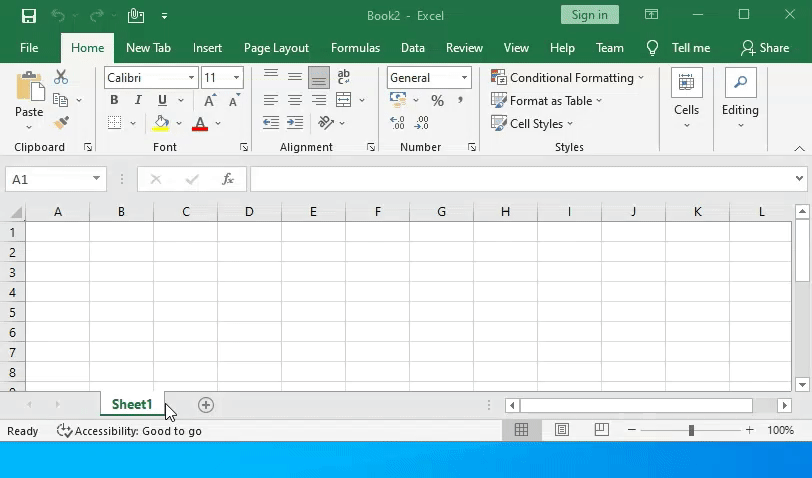Select the Format Painter brush
Viewport: 812px width, 478px height.
pyautogui.click(x=61, y=123)
